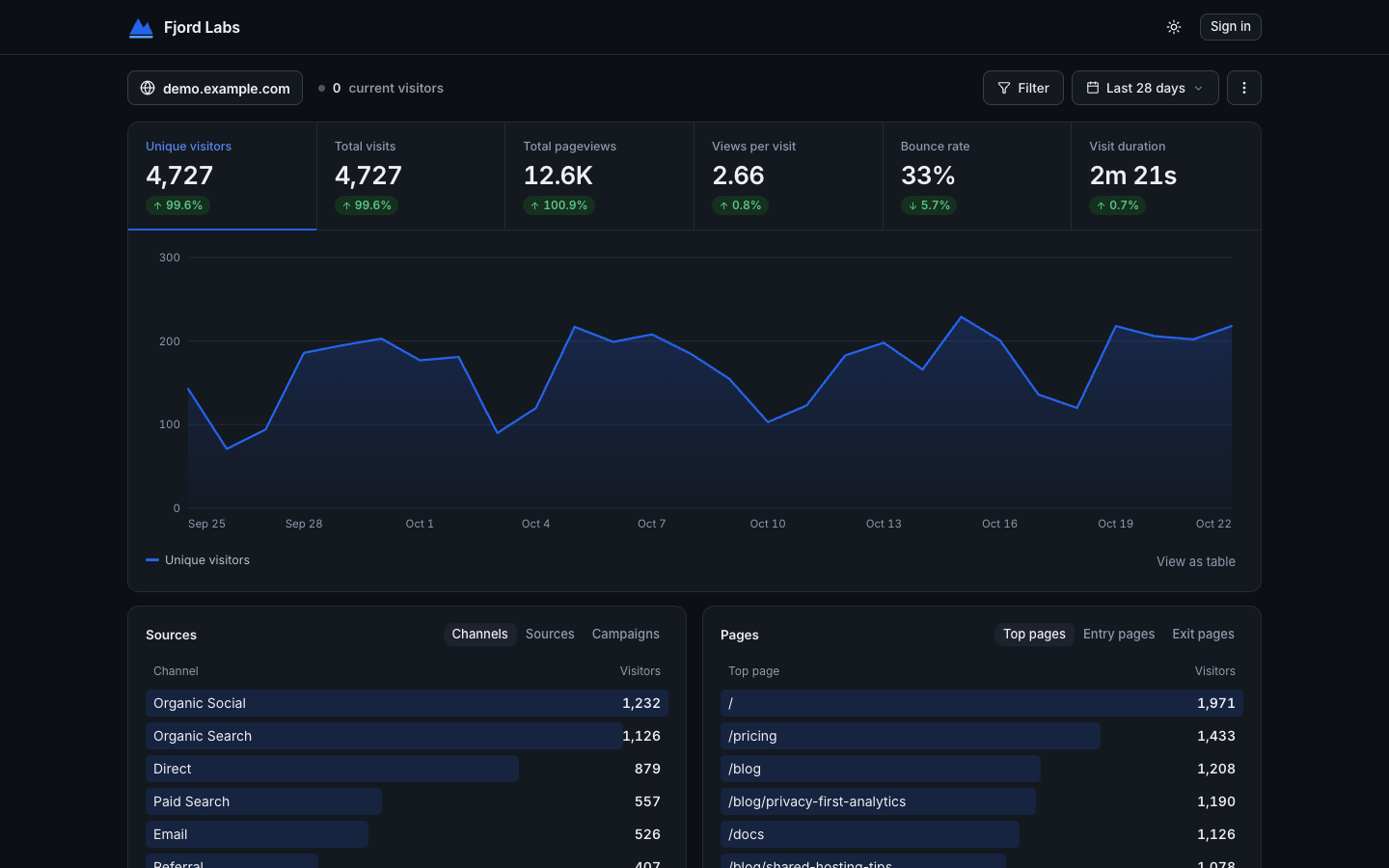
Task: Expand the Last 28 days date range dropdown
Action: click(x=1145, y=88)
